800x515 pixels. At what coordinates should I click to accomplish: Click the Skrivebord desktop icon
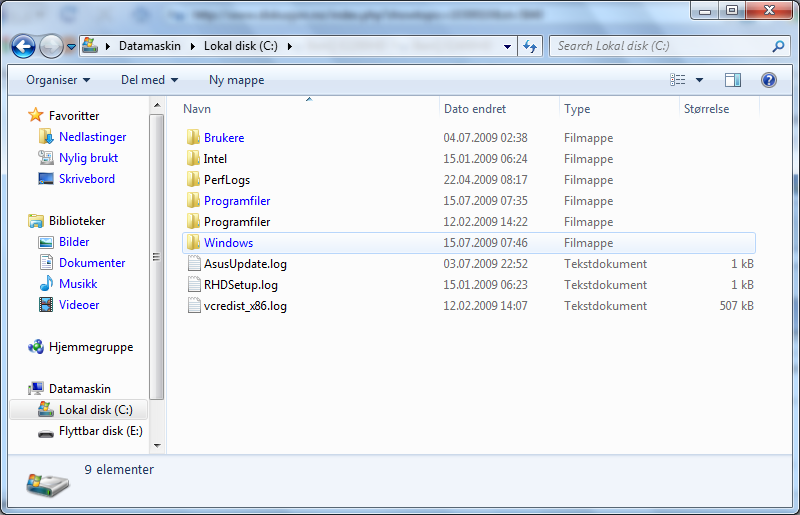tap(46, 179)
